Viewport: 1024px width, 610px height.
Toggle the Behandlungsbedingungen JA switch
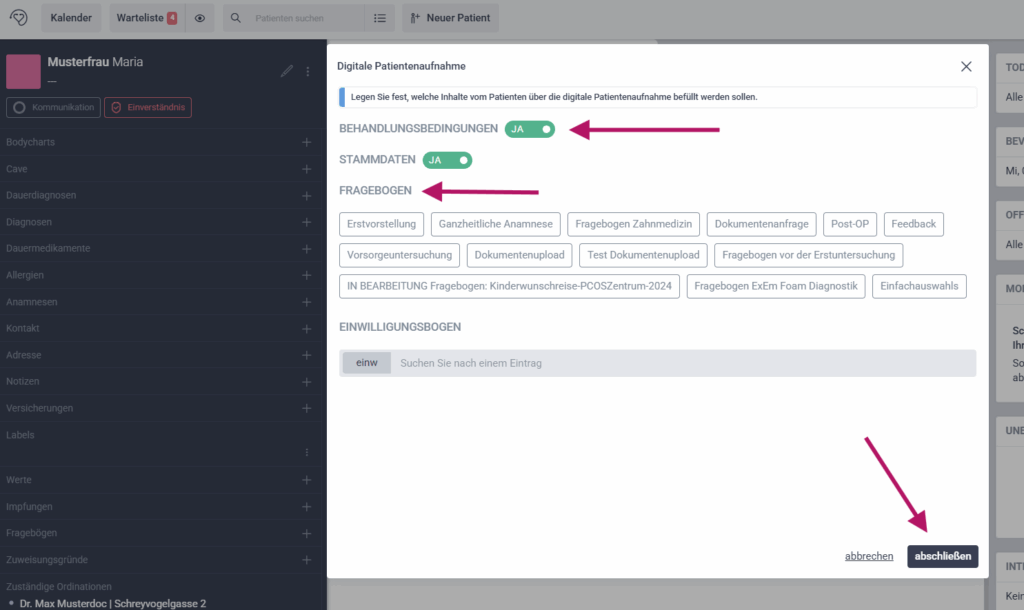coord(529,129)
